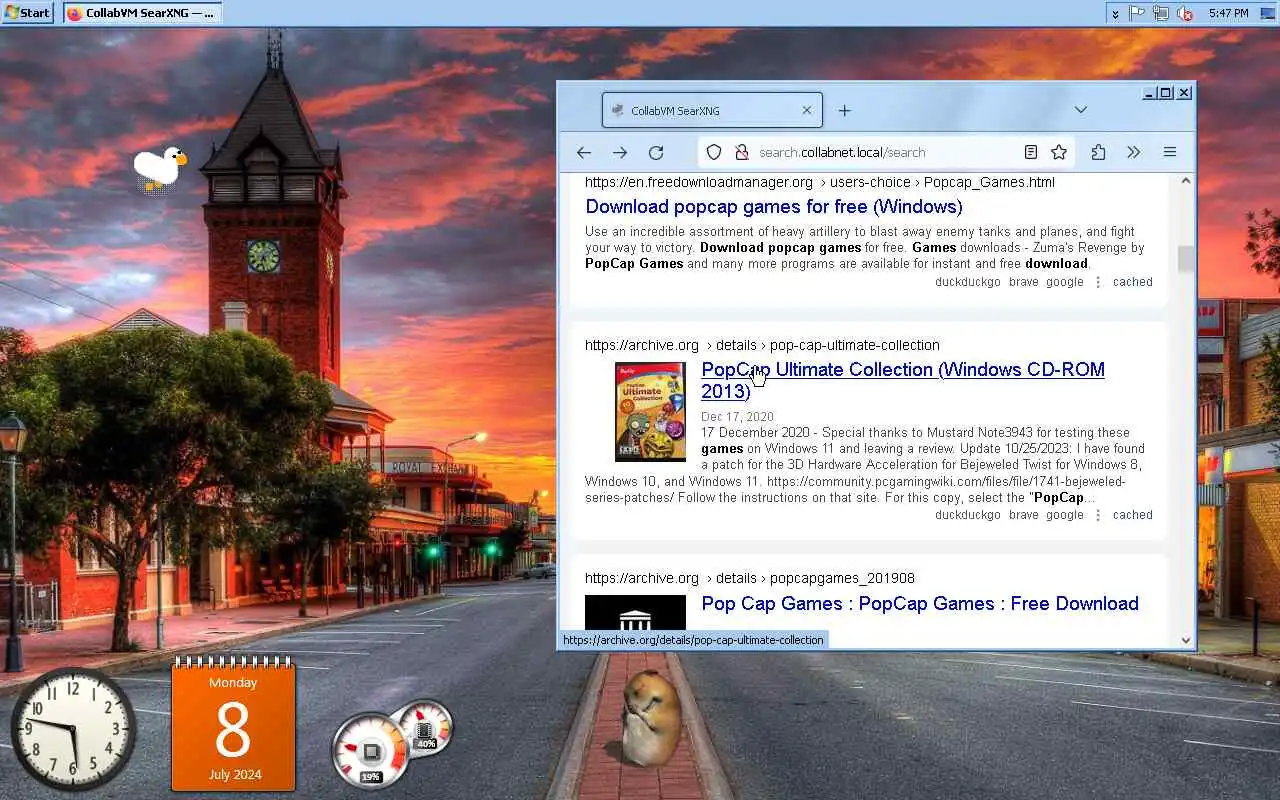The height and width of the screenshot is (800, 1280).
Task: Click the 'Dec 17, 2020' date text
Action: 737,417
